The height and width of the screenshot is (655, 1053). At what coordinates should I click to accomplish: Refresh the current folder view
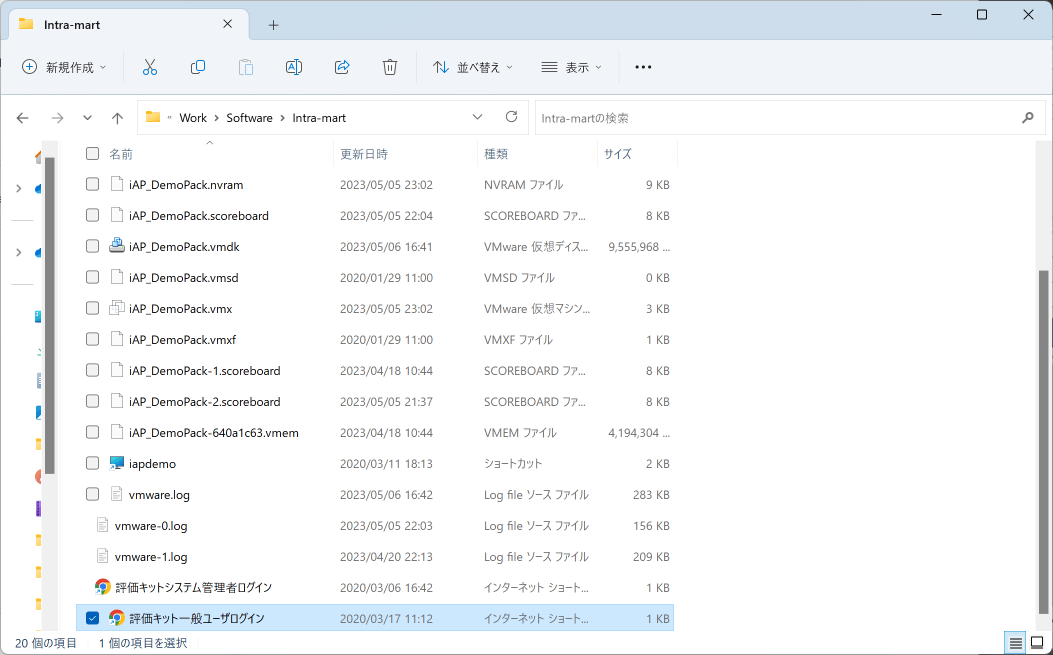(x=511, y=117)
